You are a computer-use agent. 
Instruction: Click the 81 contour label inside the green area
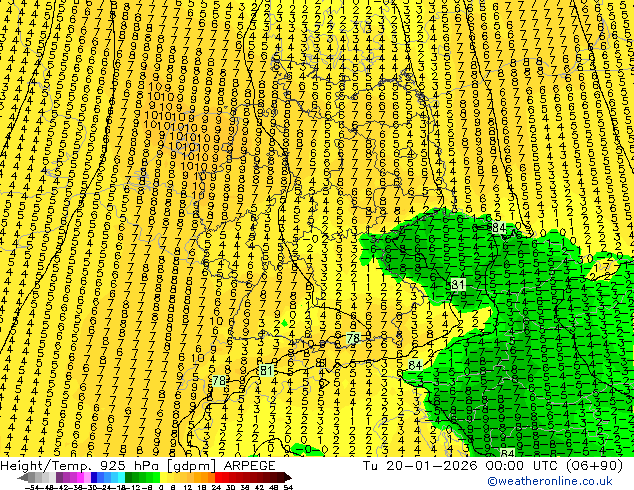click(x=458, y=284)
